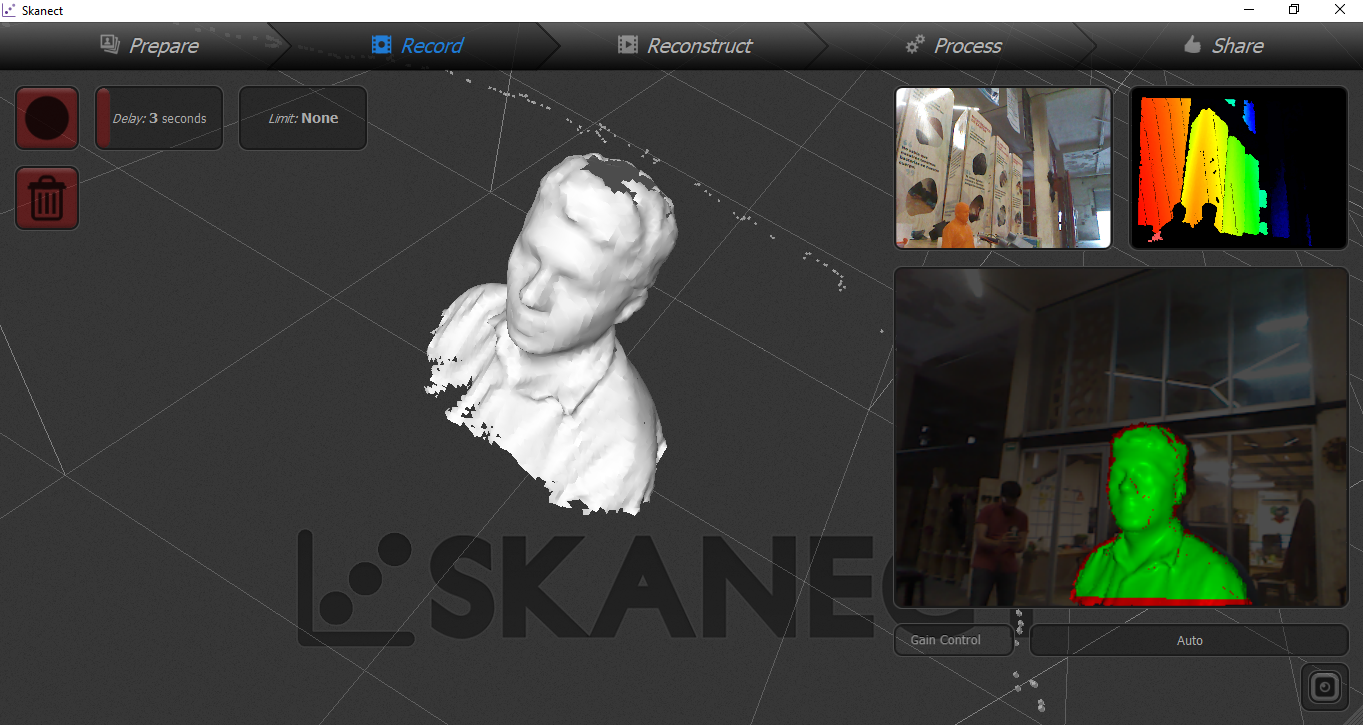
Task: Open the Prepare tab
Action: [x=150, y=45]
